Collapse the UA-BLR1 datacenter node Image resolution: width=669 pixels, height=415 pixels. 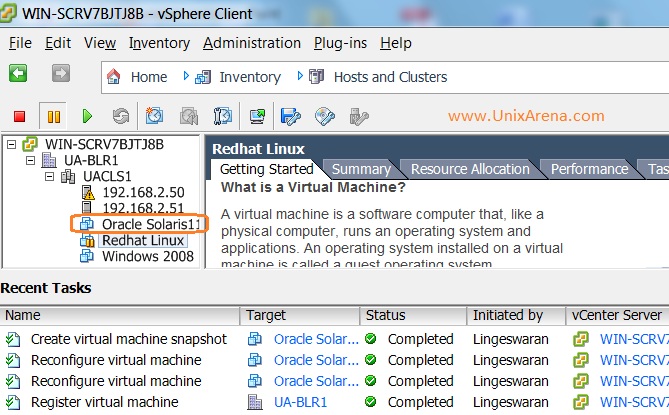click(30, 160)
